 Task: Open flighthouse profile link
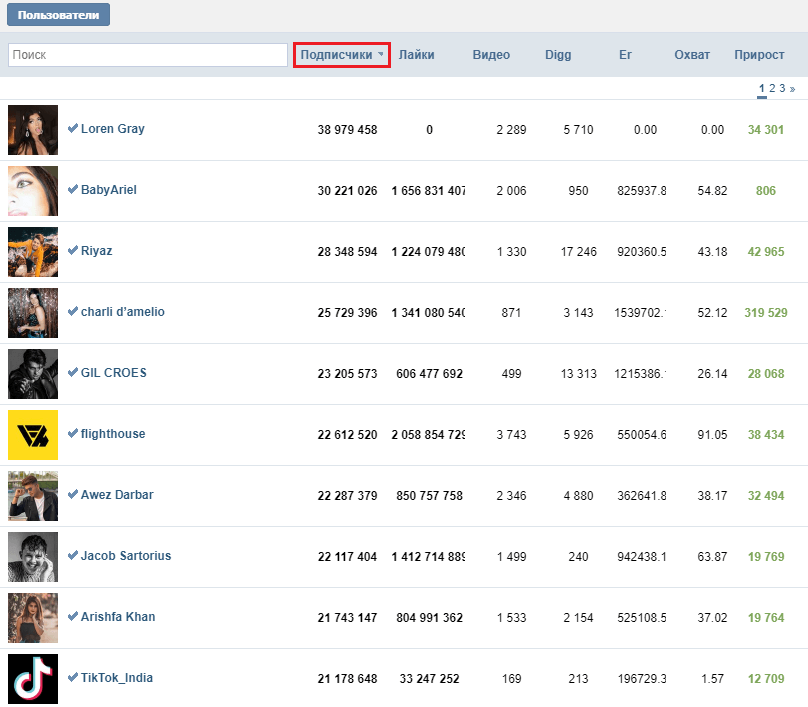[113, 434]
